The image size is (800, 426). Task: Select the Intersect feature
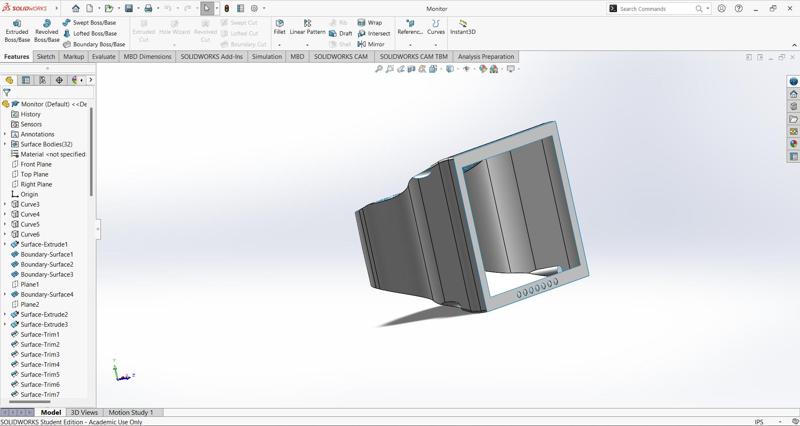pyautogui.click(x=374, y=33)
